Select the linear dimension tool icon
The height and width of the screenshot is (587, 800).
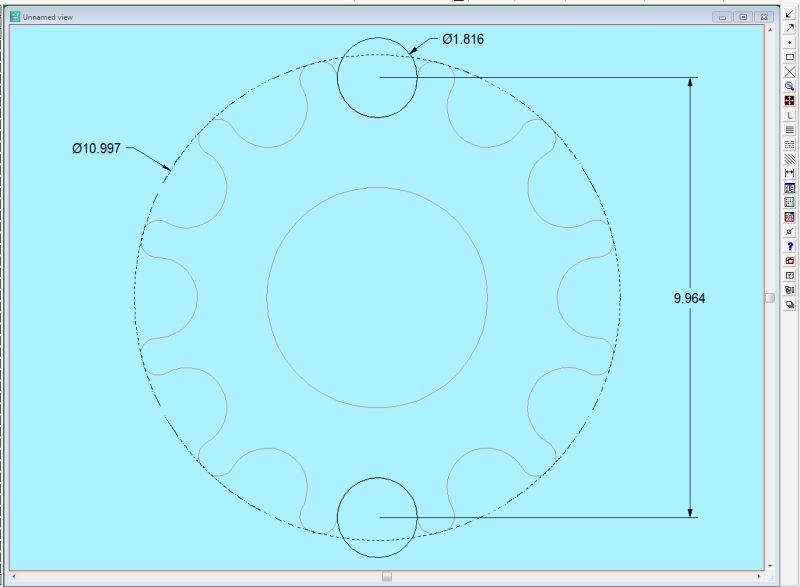790,174
